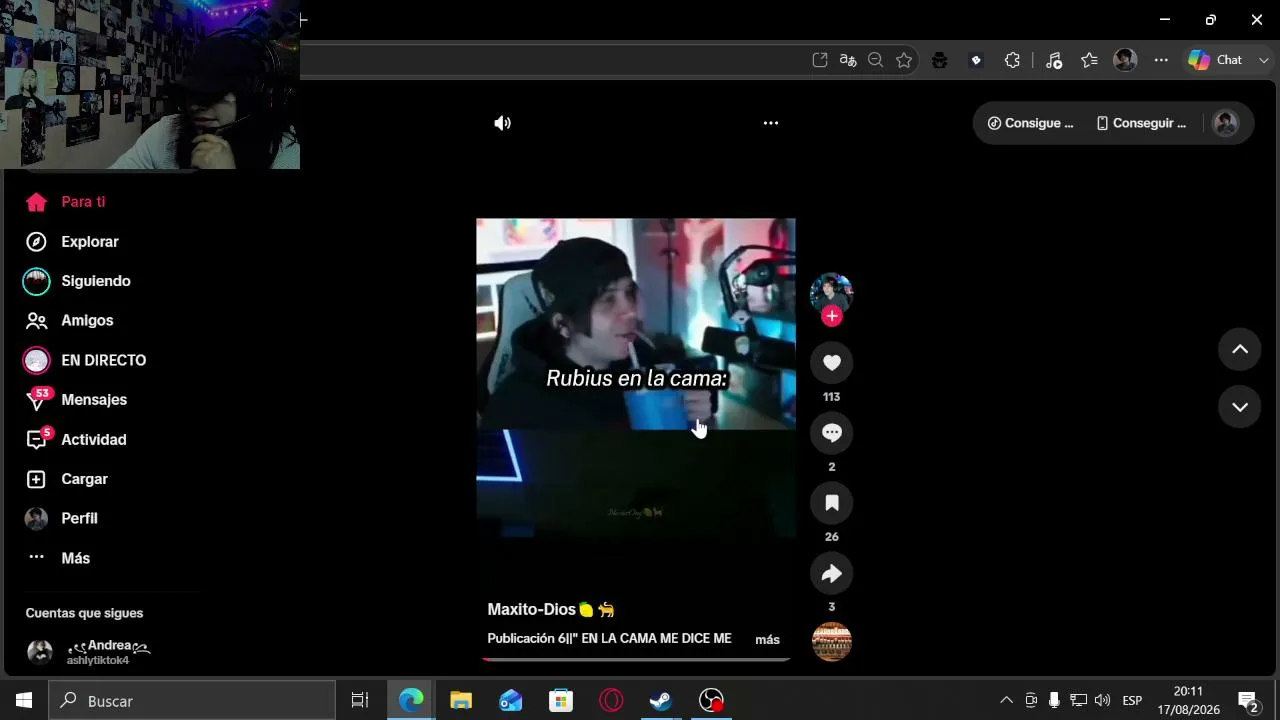This screenshot has height=720, width=1280.
Task: Open Task View on the taskbar
Action: [360, 700]
